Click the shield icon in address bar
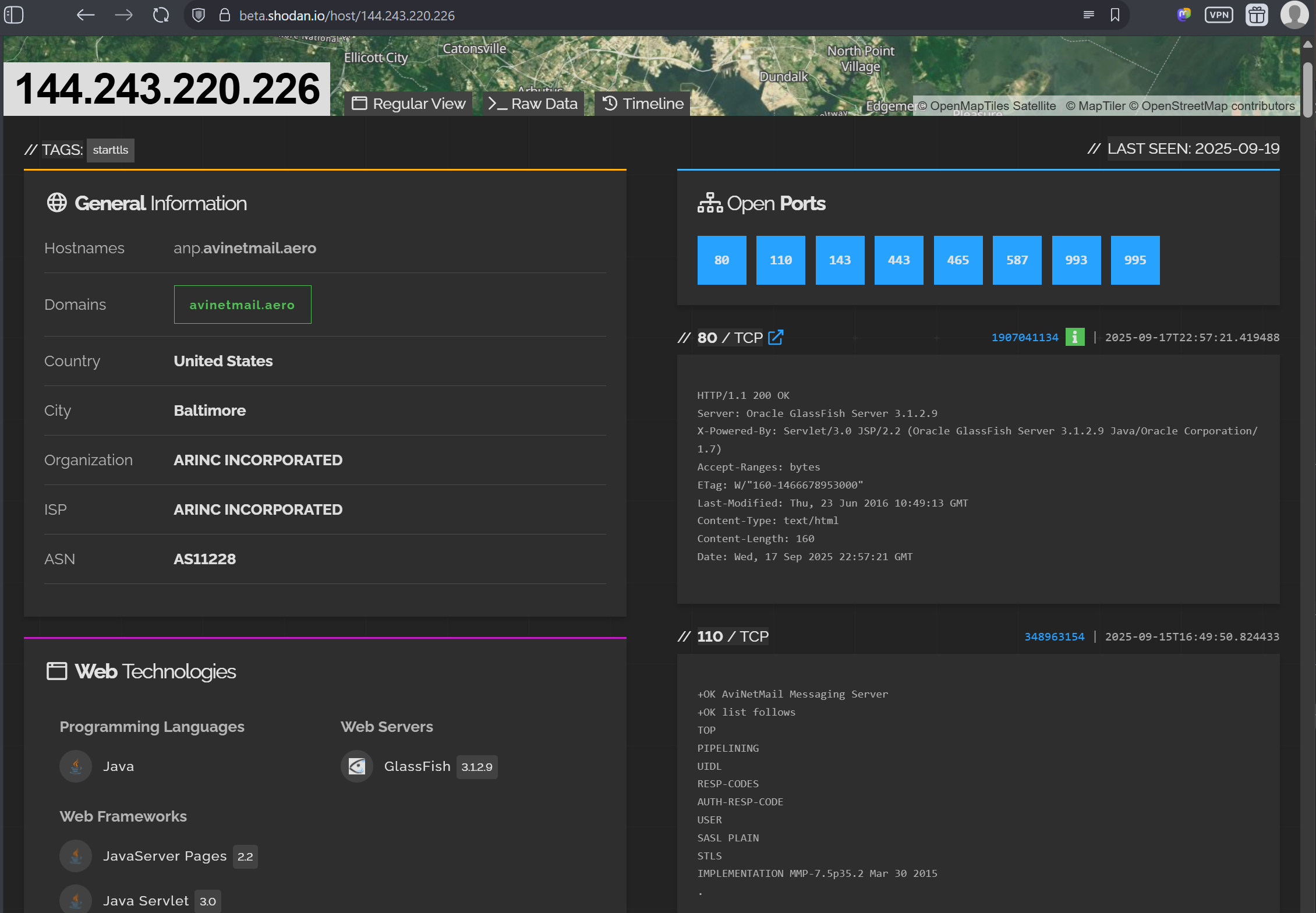This screenshot has width=1316, height=913. click(x=199, y=15)
